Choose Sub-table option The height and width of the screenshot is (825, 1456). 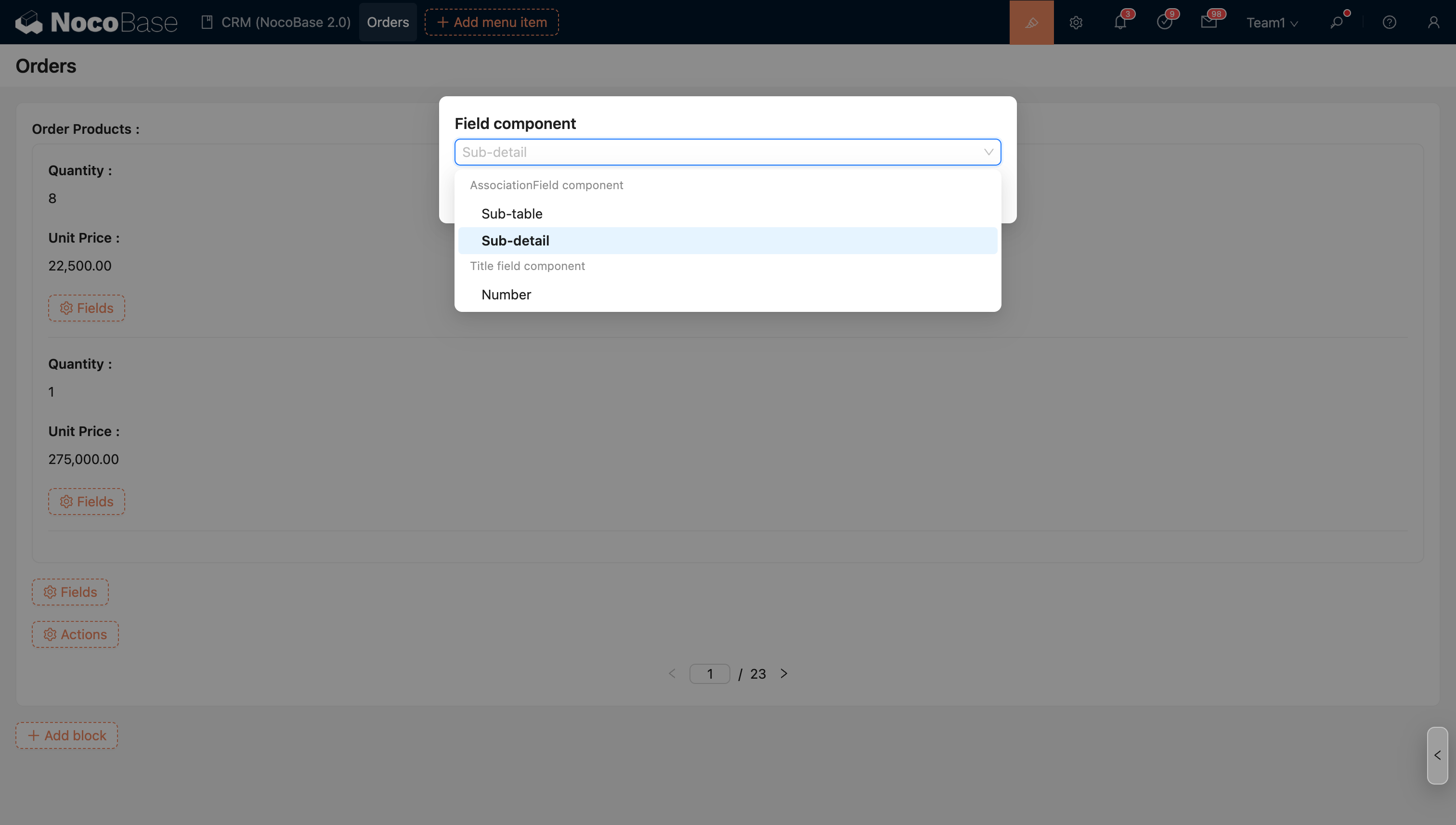[x=512, y=214]
